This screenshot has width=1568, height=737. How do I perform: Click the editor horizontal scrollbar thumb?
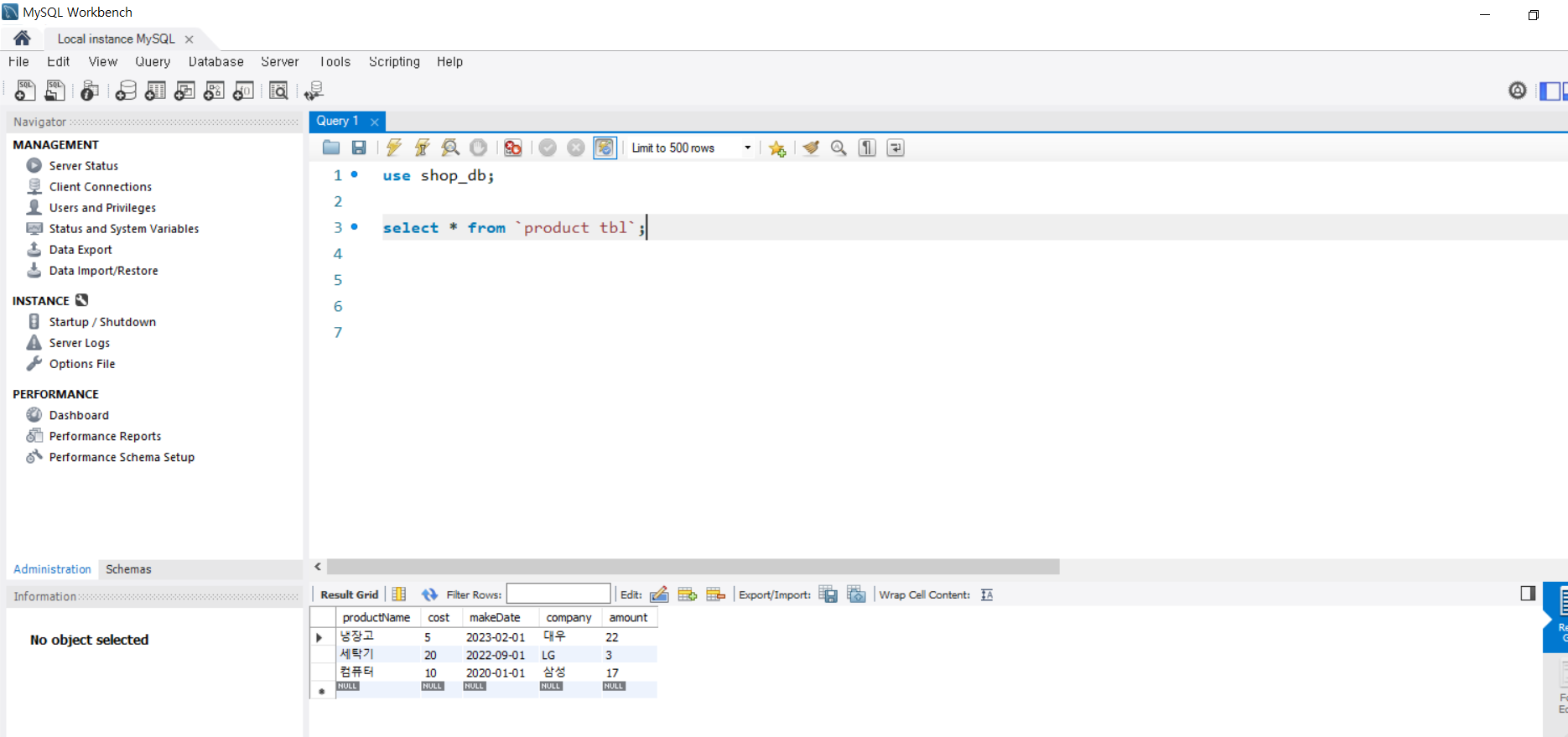point(693,567)
